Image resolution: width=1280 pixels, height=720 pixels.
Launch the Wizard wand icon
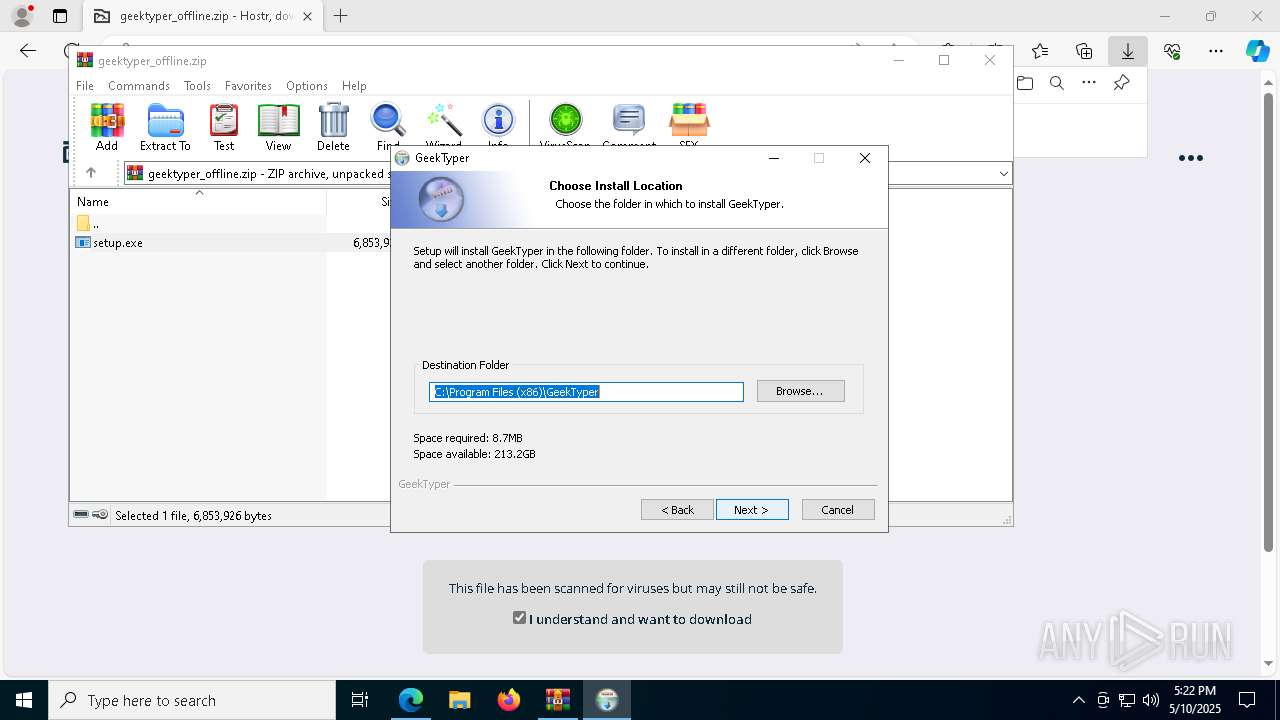[x=443, y=127]
